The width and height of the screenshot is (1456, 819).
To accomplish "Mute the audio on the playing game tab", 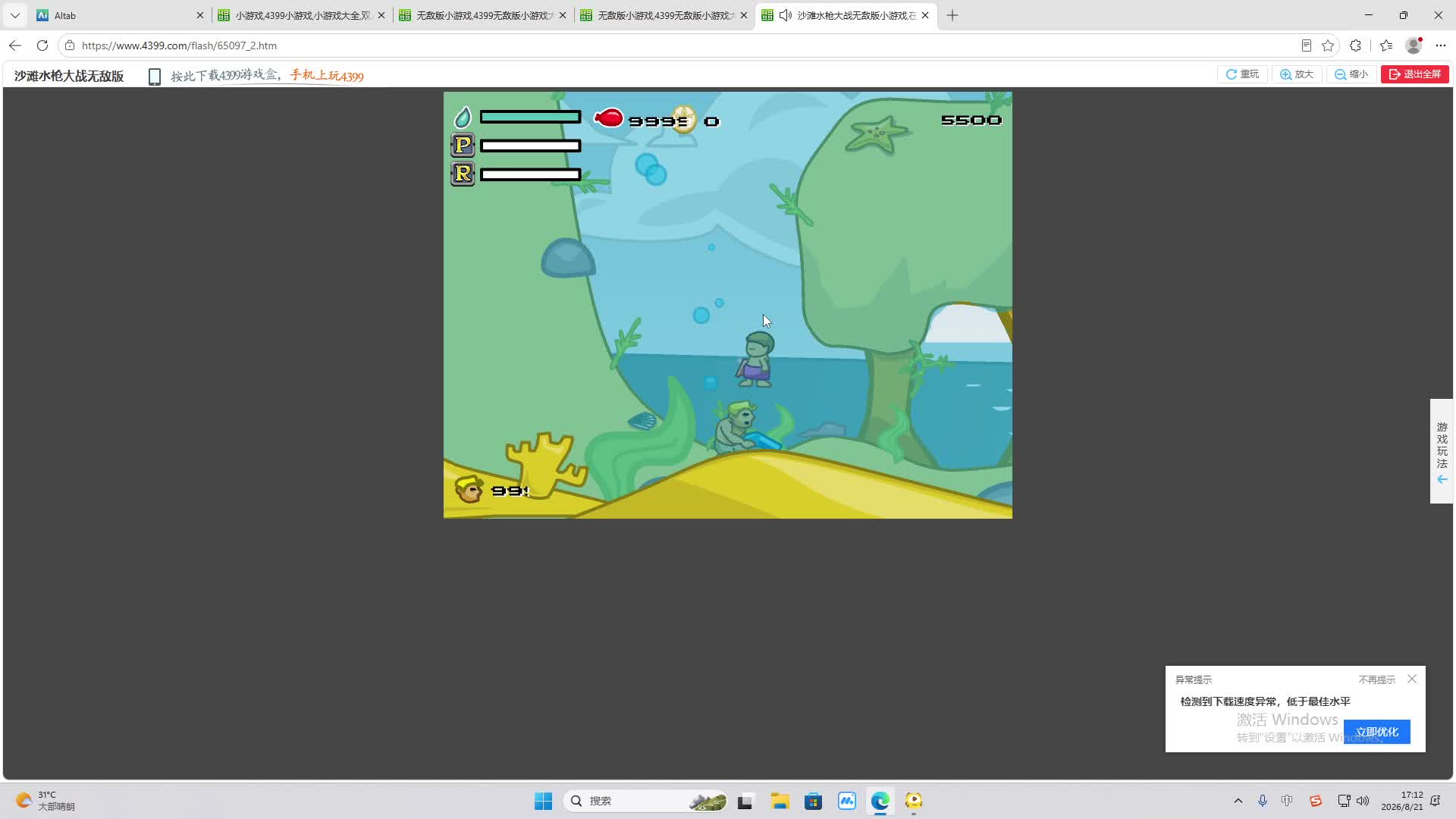I will click(786, 15).
